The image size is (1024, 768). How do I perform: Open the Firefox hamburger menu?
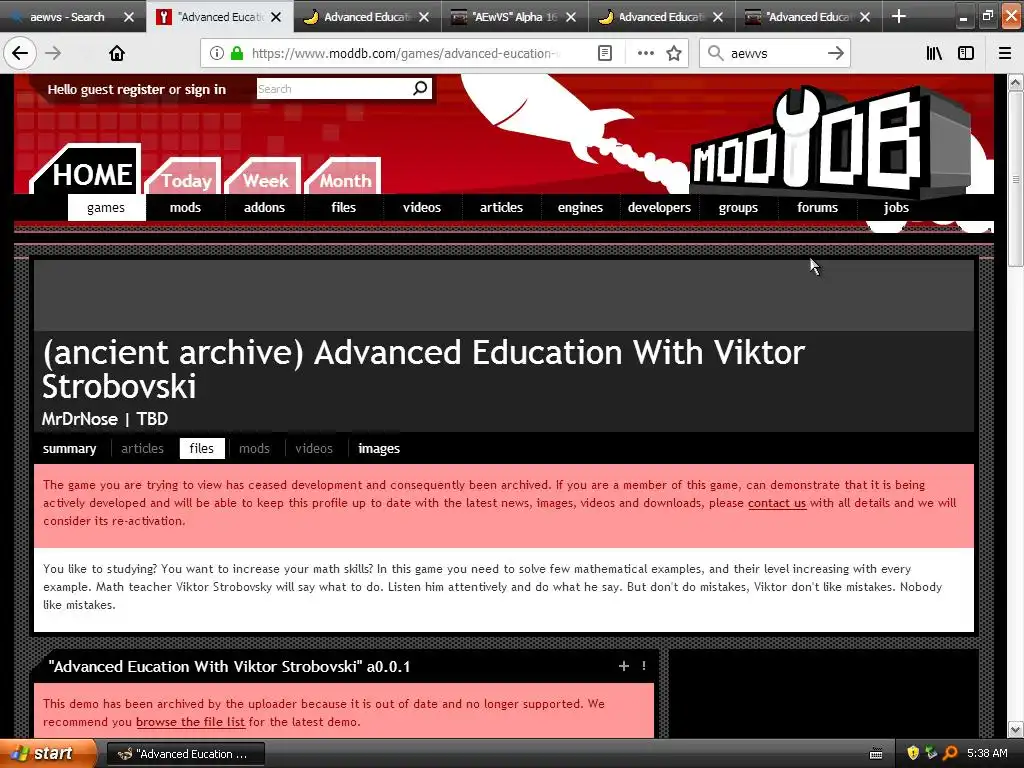click(1005, 53)
